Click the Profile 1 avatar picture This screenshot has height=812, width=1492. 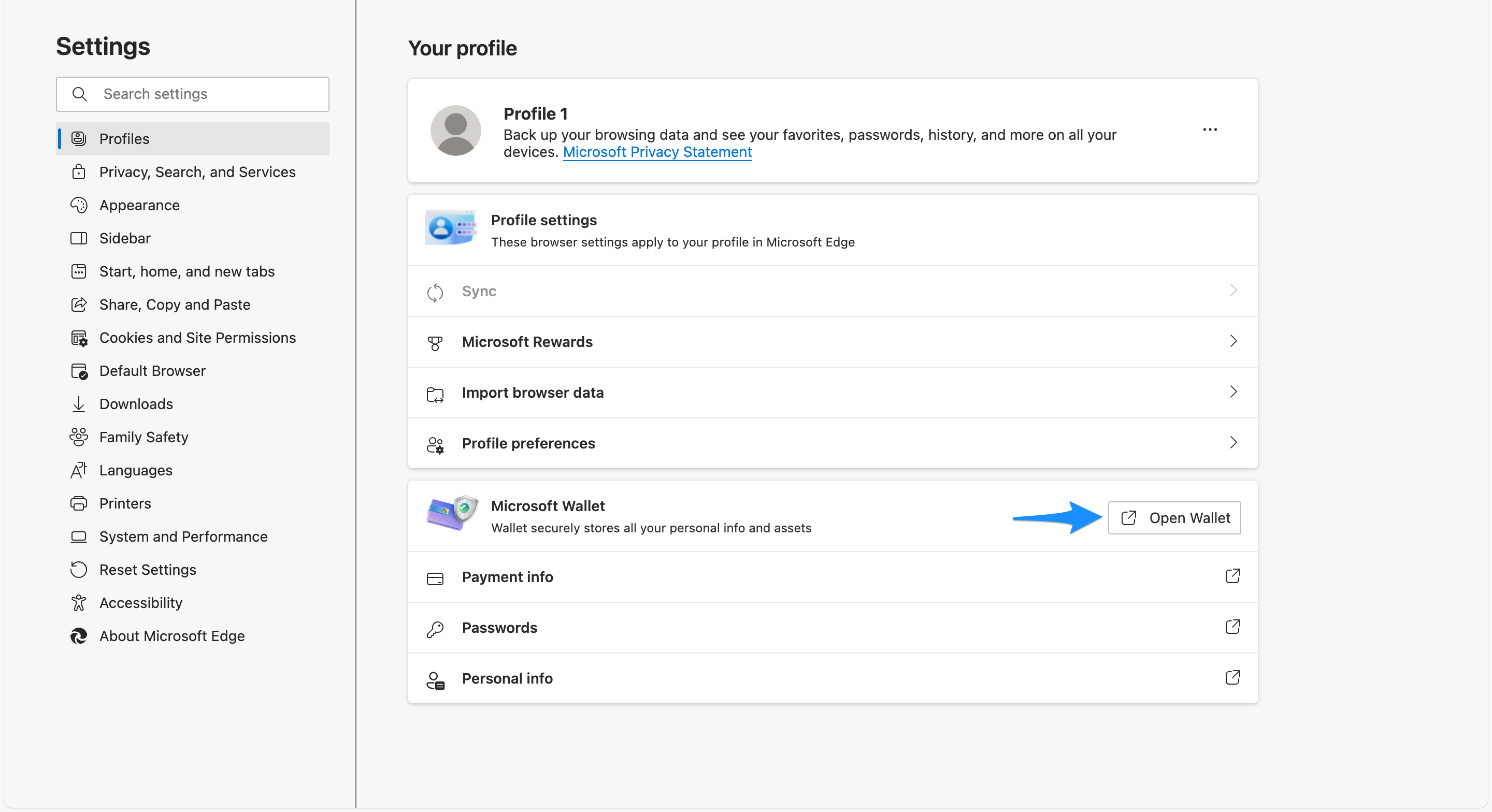coord(456,131)
